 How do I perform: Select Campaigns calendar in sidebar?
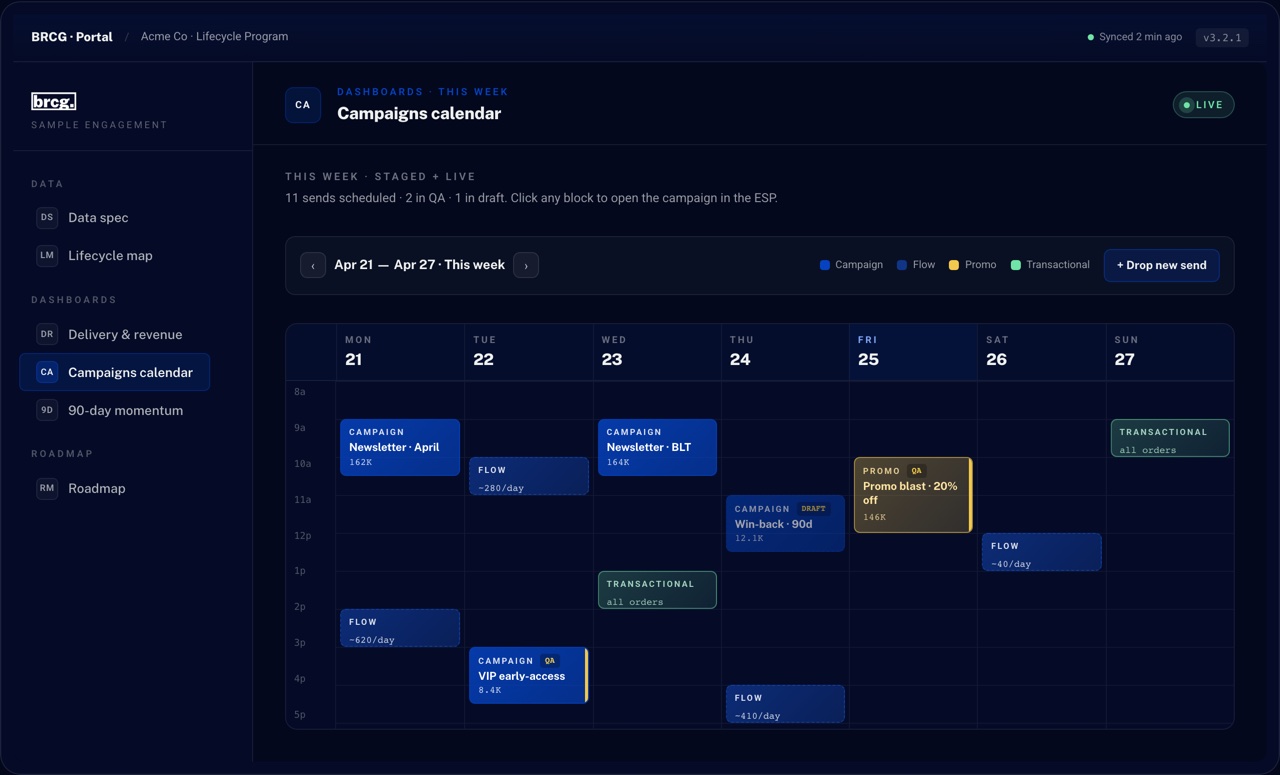115,372
